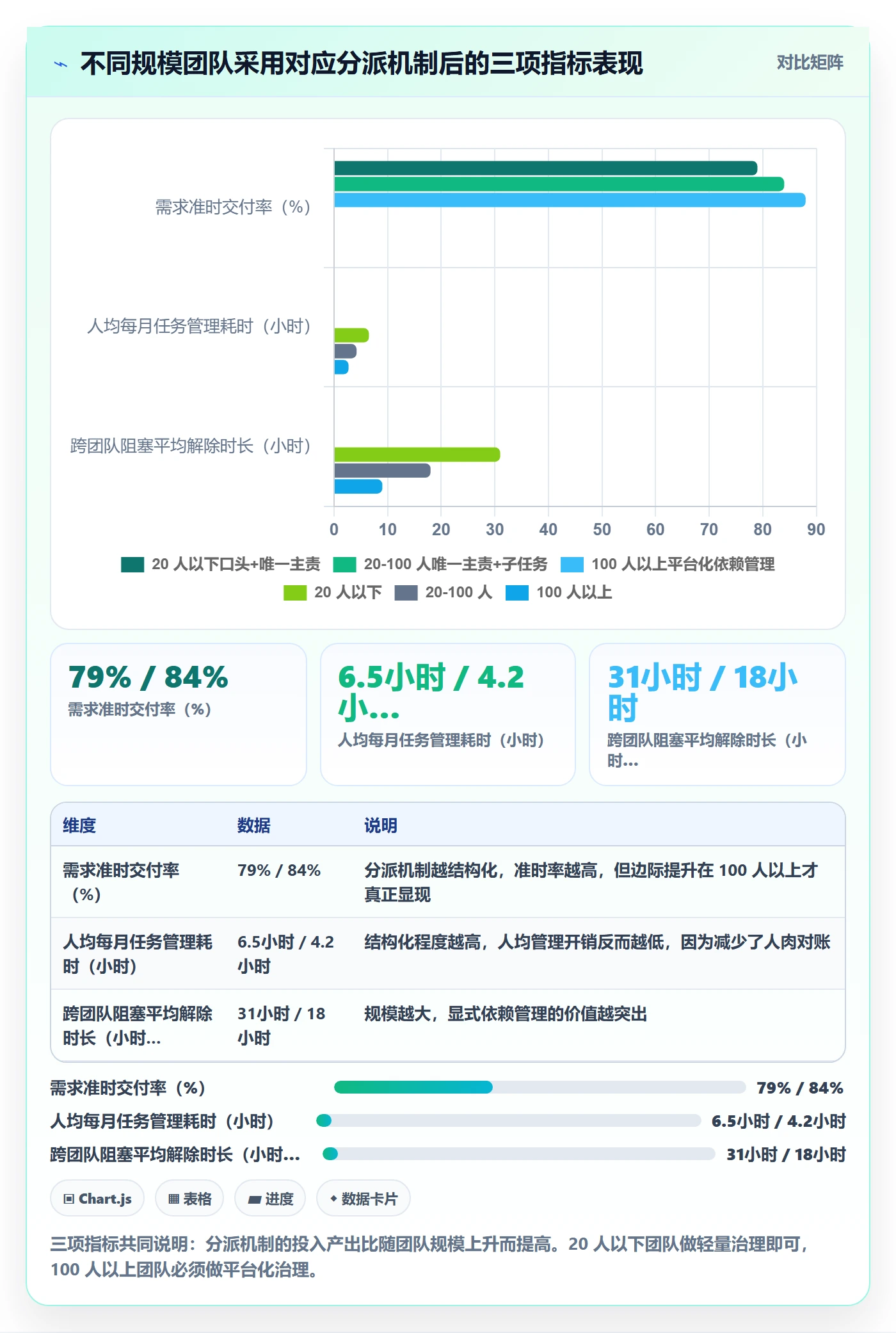This screenshot has width=896, height=1333.
Task: Click the lightning icon beside the title
Action: click(x=61, y=64)
